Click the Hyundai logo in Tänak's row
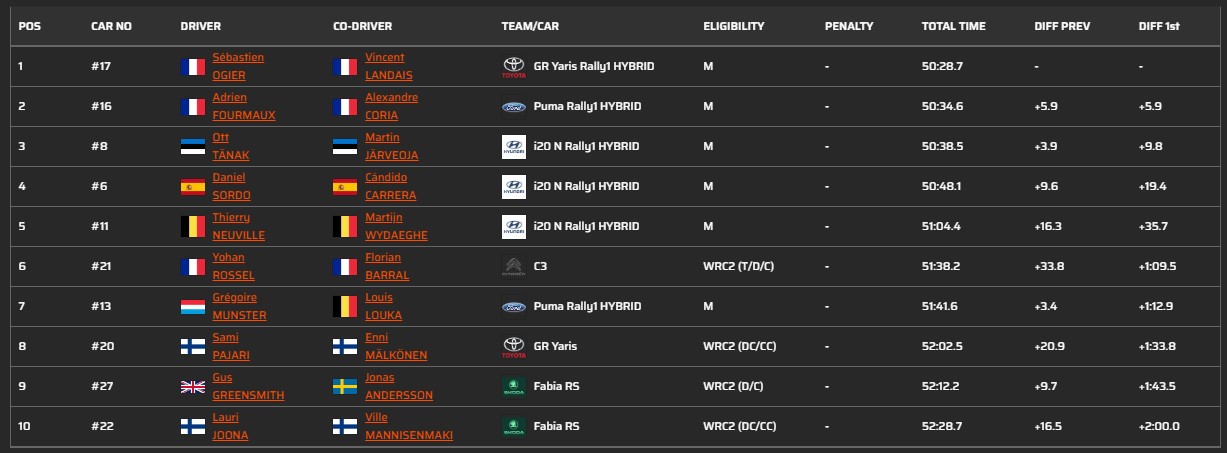Screen dimensions: 1227x453 (512, 147)
